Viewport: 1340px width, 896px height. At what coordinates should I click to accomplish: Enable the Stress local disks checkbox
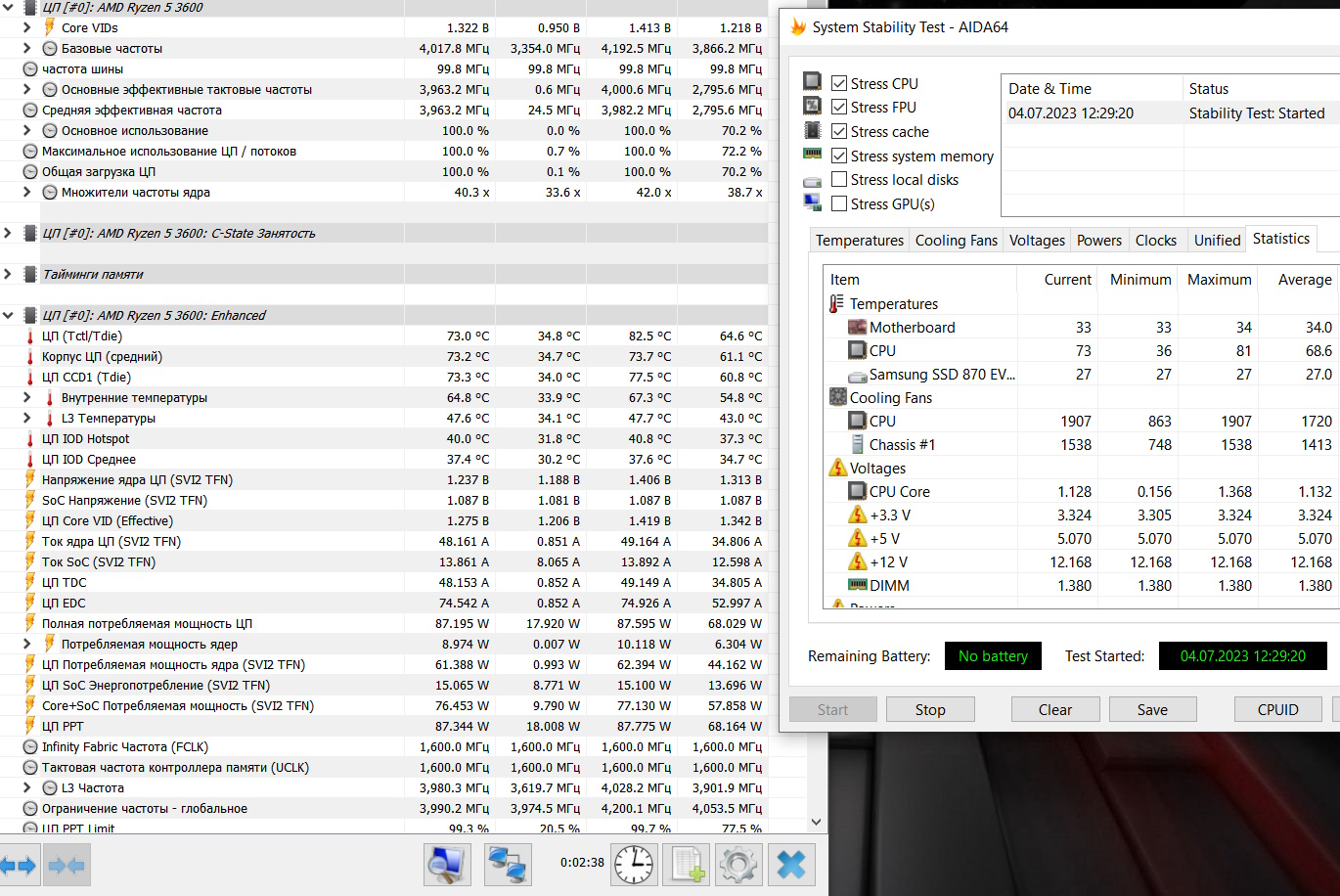pos(839,179)
